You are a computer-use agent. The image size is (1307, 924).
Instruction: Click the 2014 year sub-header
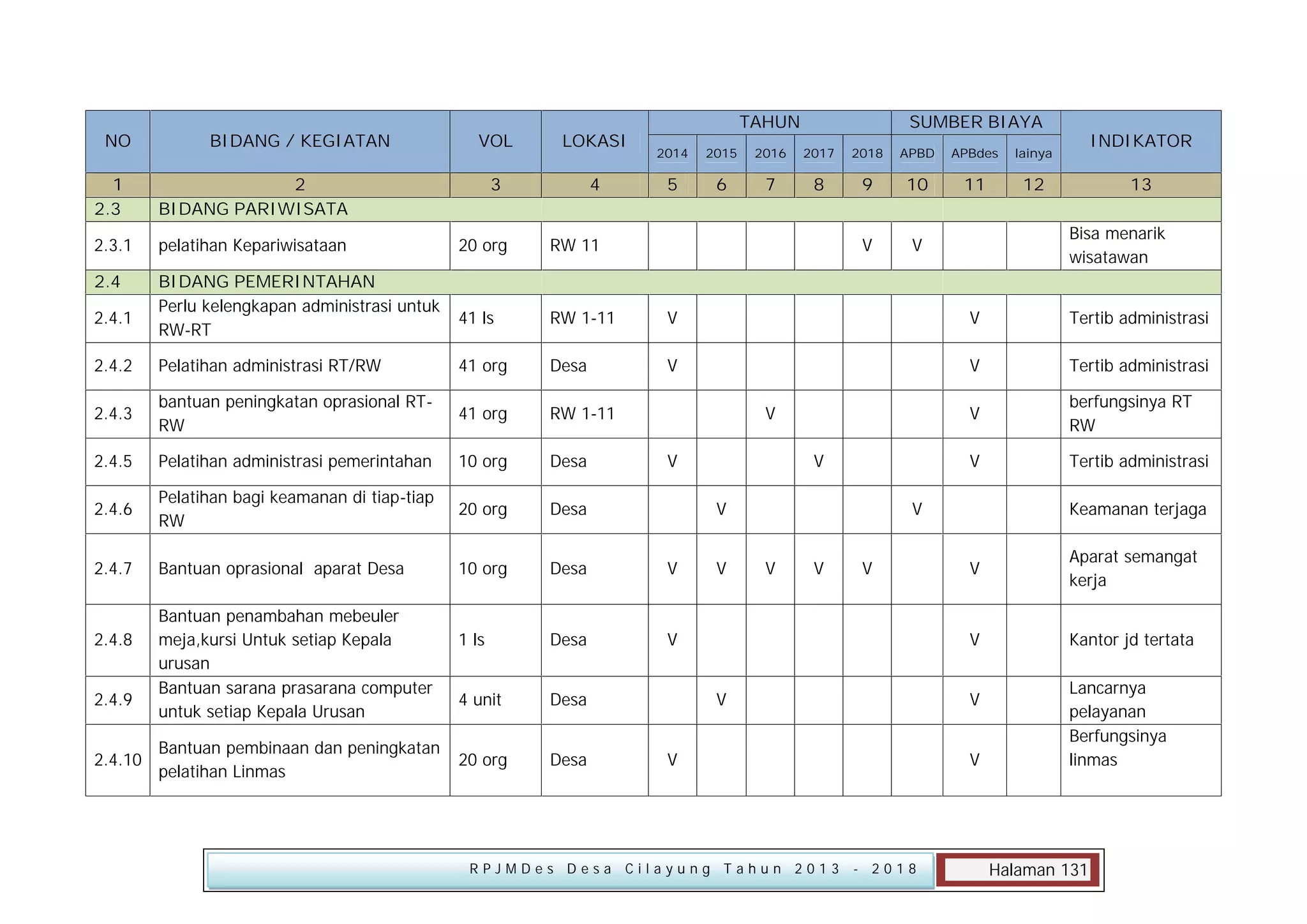pyautogui.click(x=672, y=154)
